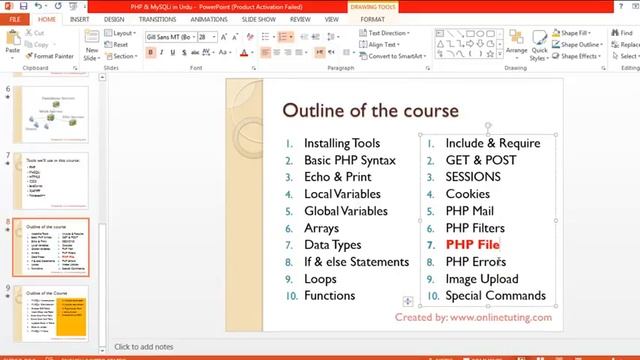
Task: Click the Shape Effects button
Action: pyautogui.click(x=577, y=56)
